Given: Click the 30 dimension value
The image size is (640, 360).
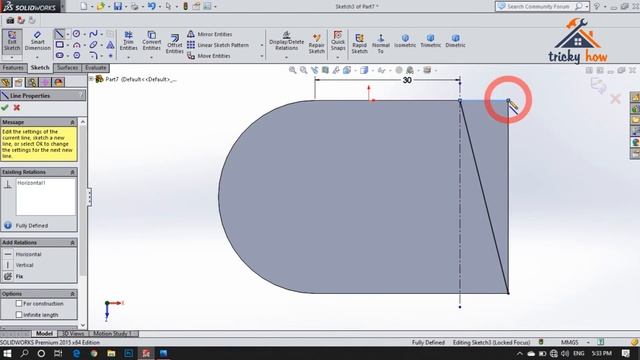Looking at the screenshot, I should pos(407,80).
